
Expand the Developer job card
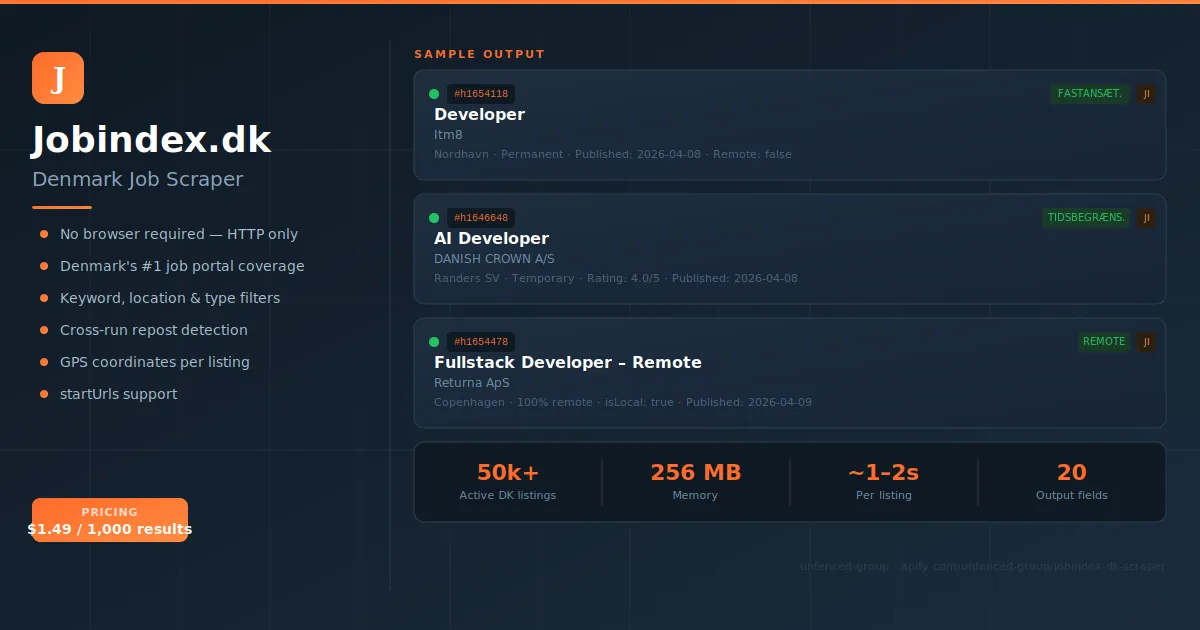coord(790,125)
